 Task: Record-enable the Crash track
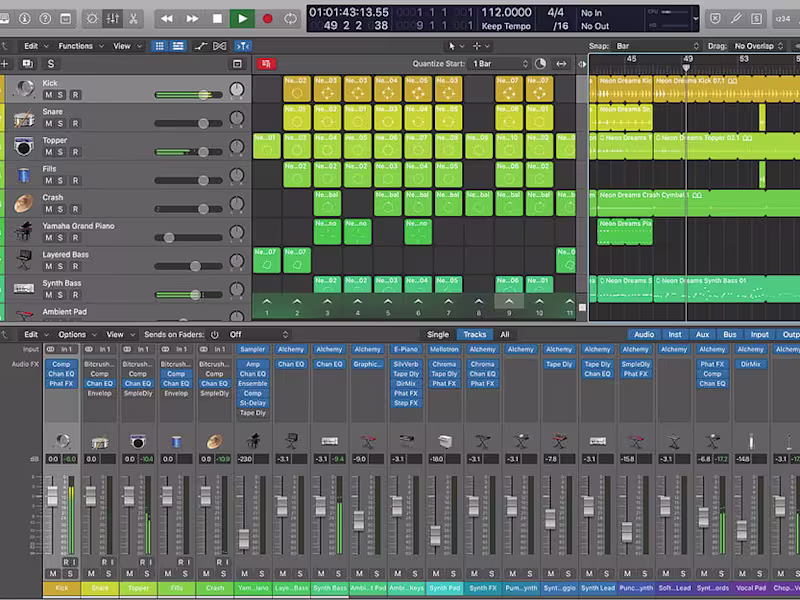point(75,209)
